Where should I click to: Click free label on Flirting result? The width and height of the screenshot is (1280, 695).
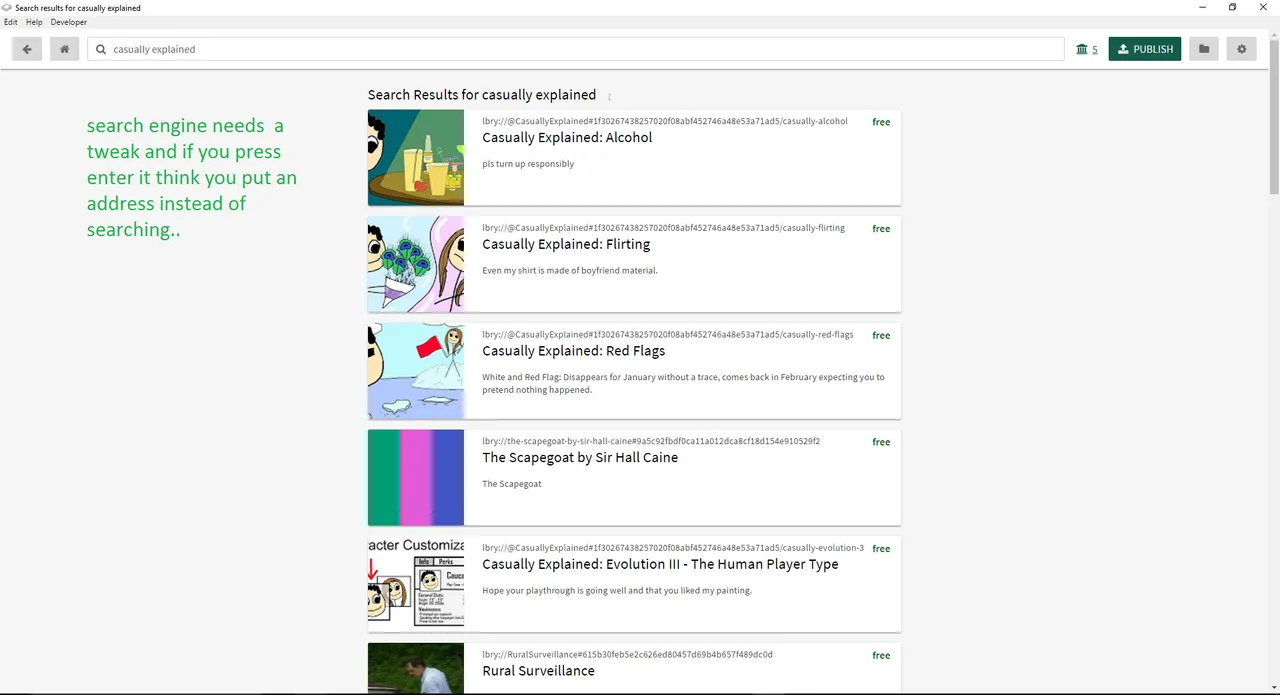coord(881,229)
